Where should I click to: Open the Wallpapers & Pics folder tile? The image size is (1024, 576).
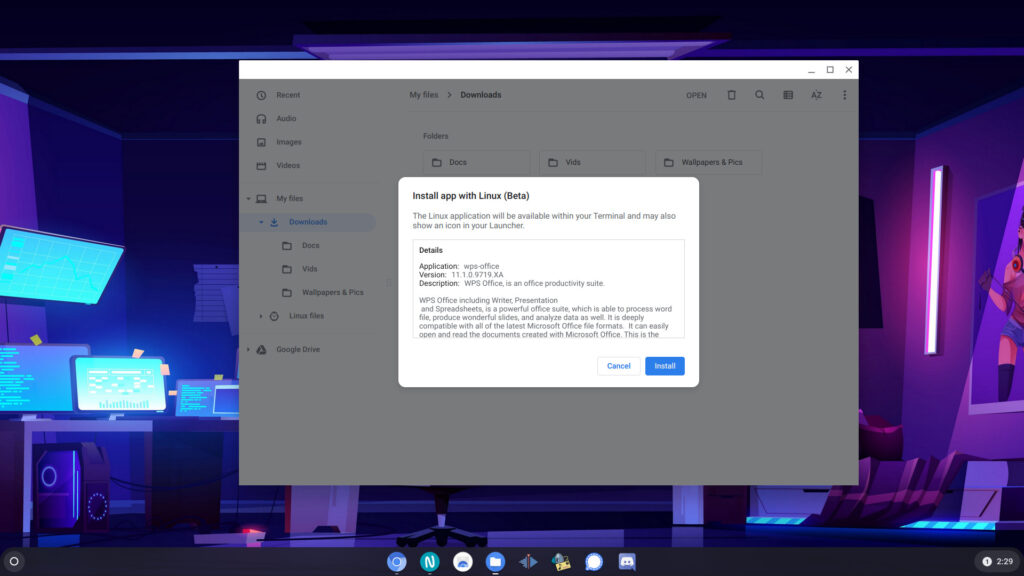tap(709, 162)
